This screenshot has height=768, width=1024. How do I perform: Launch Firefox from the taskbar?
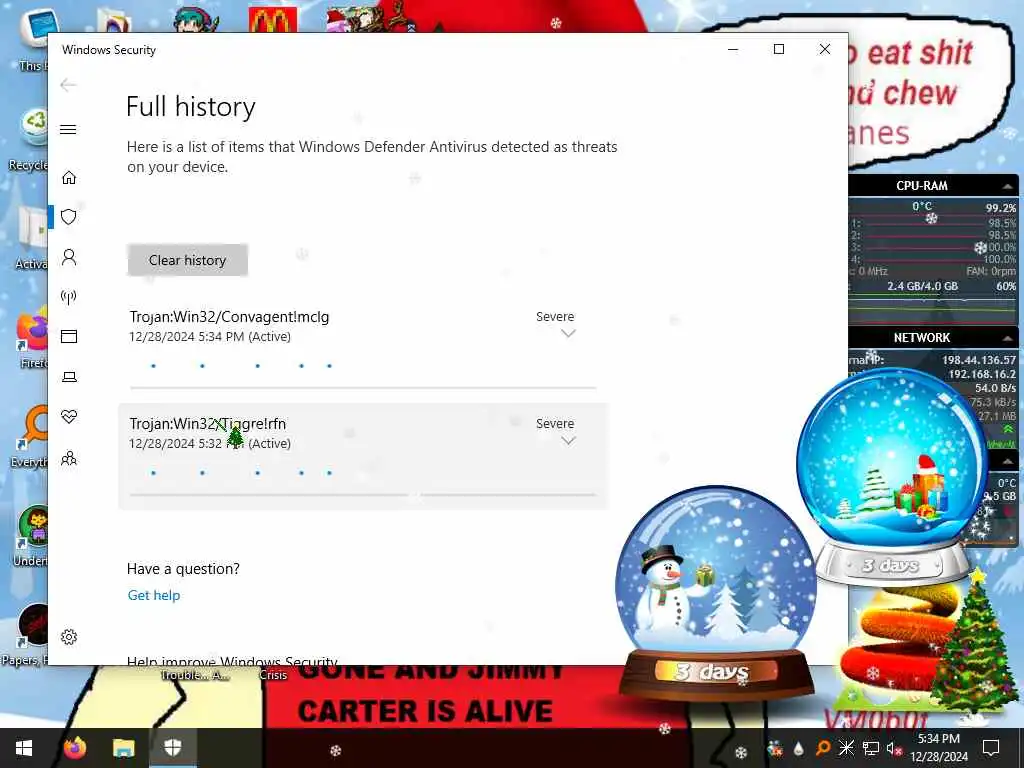[x=75, y=748]
